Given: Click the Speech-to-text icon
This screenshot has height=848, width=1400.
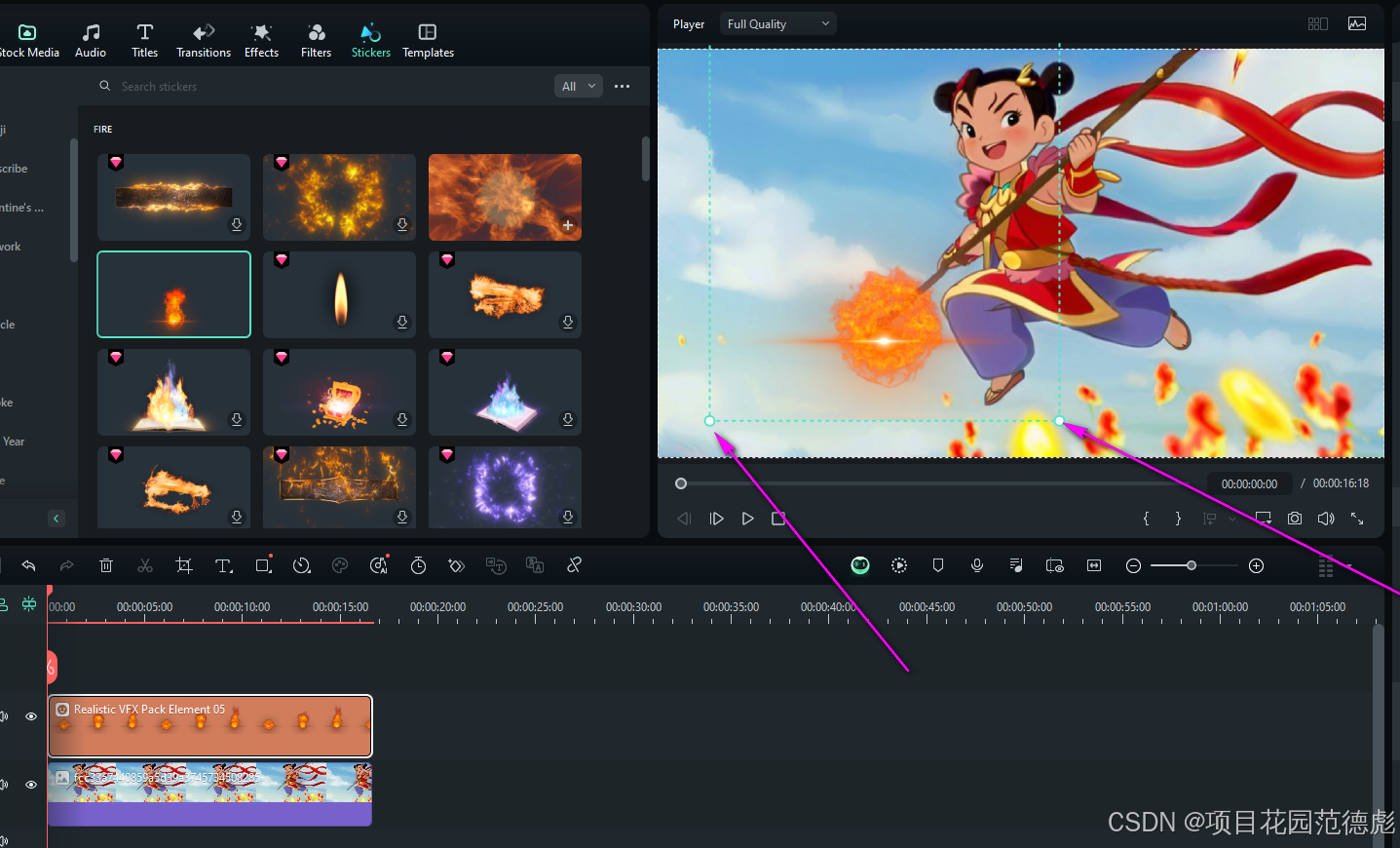Looking at the screenshot, I should pos(496,565).
